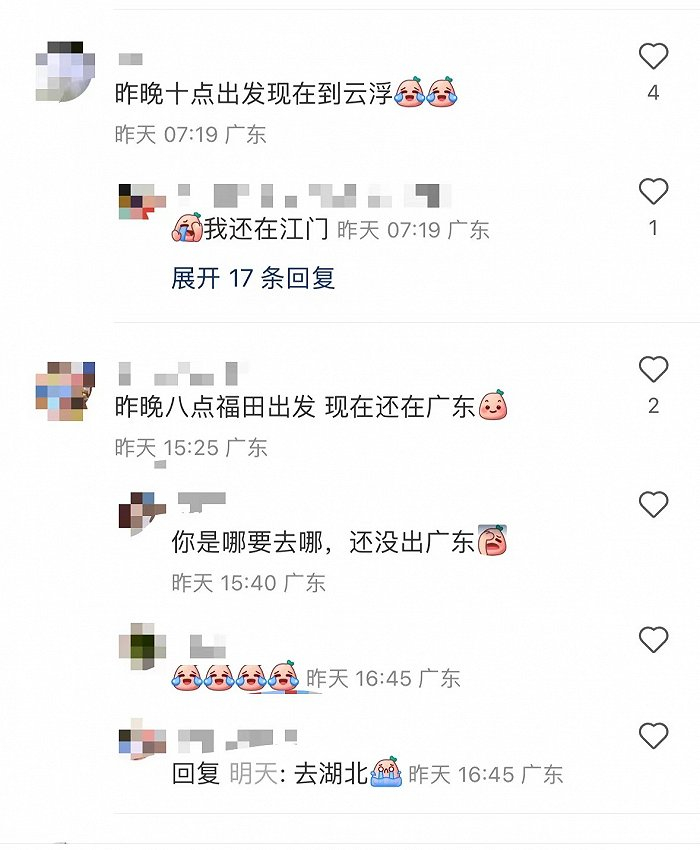Like the comment about arriving at 云浮
The height and width of the screenshot is (850, 700).
tap(653, 56)
